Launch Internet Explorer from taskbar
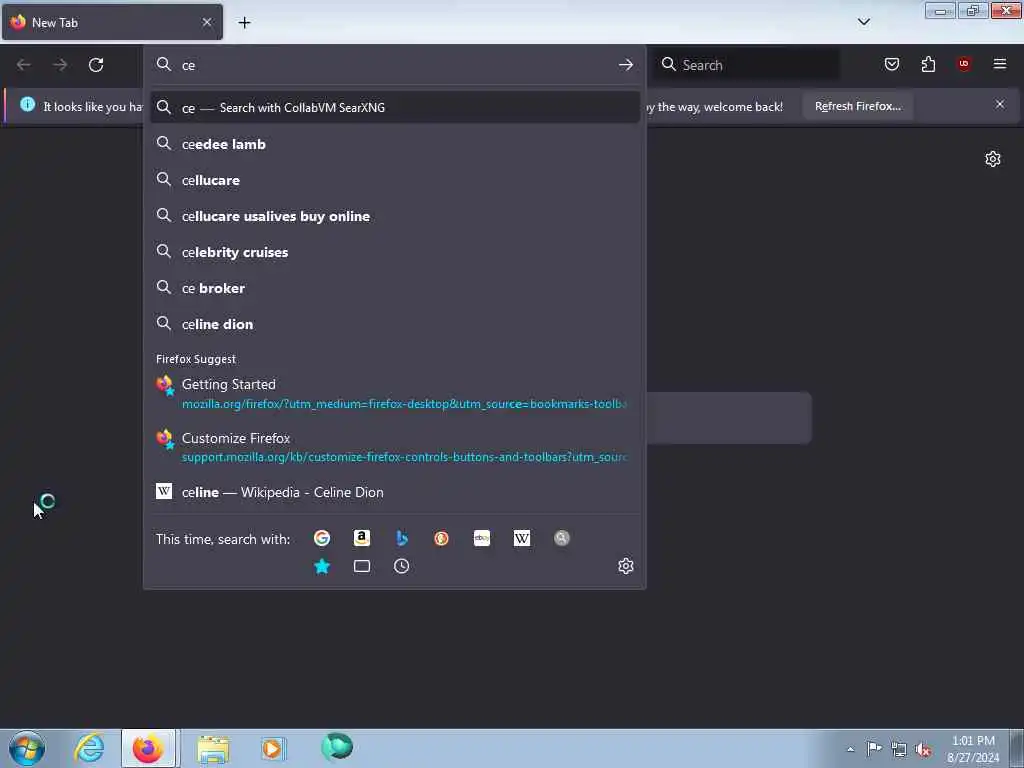Viewport: 1024px width, 768px height. tap(89, 748)
